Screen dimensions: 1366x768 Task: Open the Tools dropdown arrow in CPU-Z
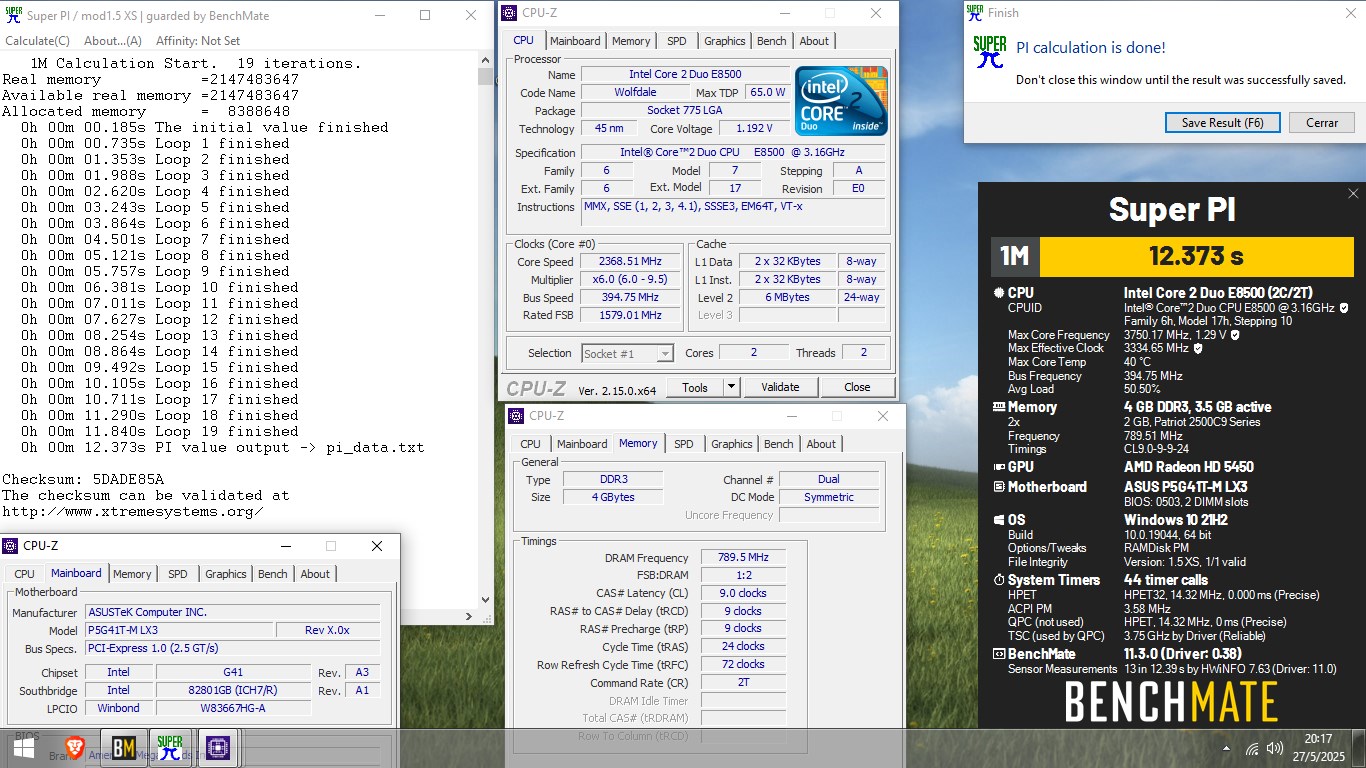[731, 387]
